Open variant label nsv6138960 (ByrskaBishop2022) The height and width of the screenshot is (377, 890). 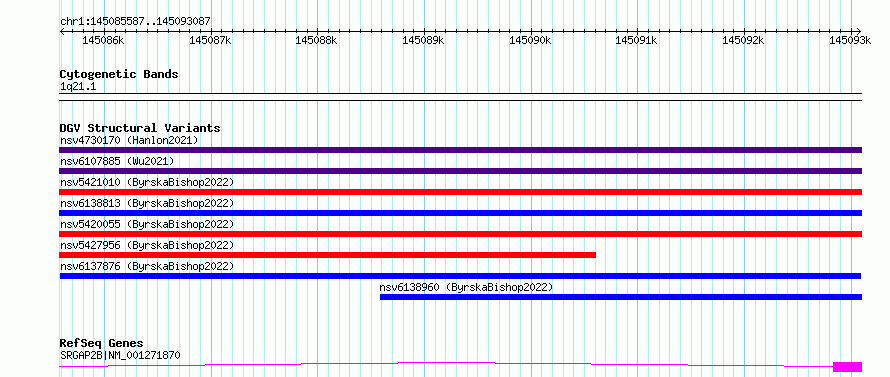(x=466, y=287)
